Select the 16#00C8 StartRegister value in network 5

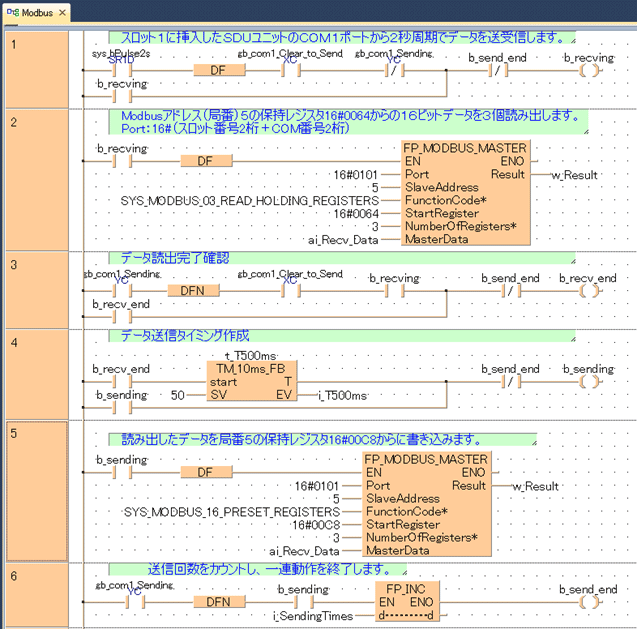click(x=310, y=524)
